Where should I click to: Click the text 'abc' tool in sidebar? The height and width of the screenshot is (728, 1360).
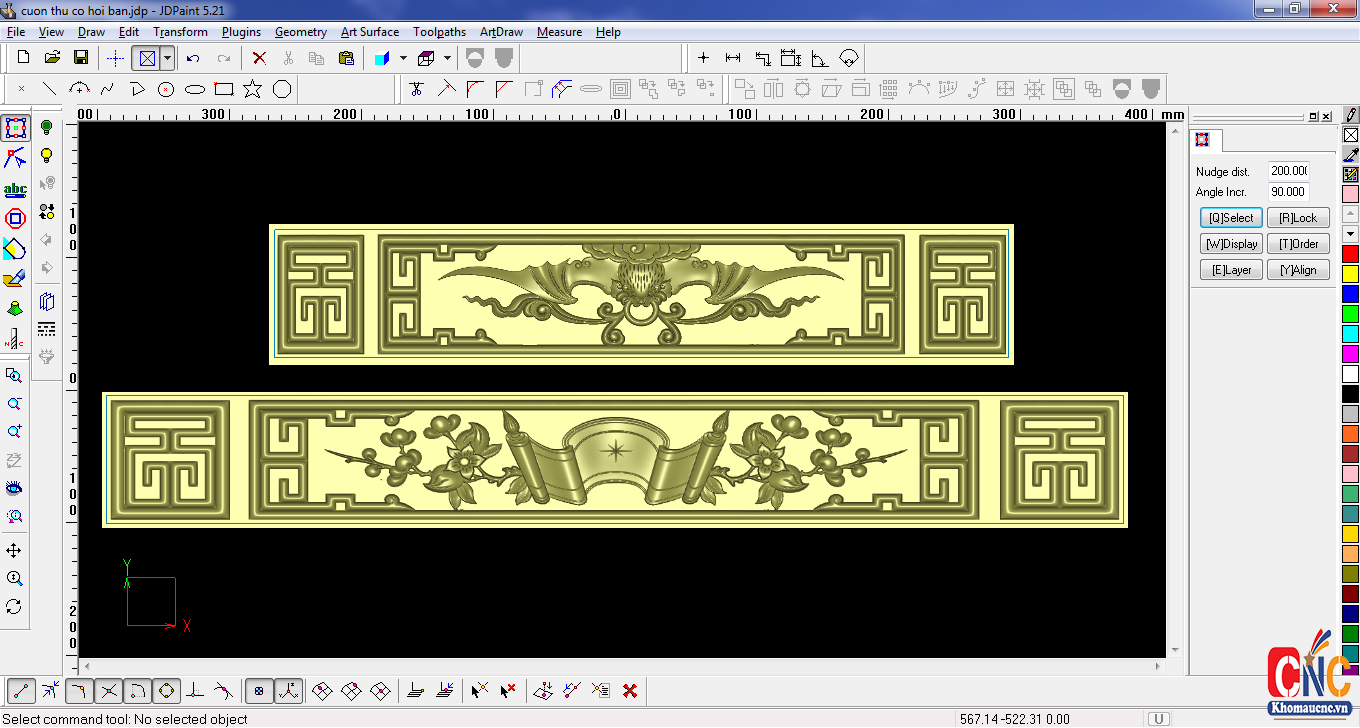tap(15, 189)
